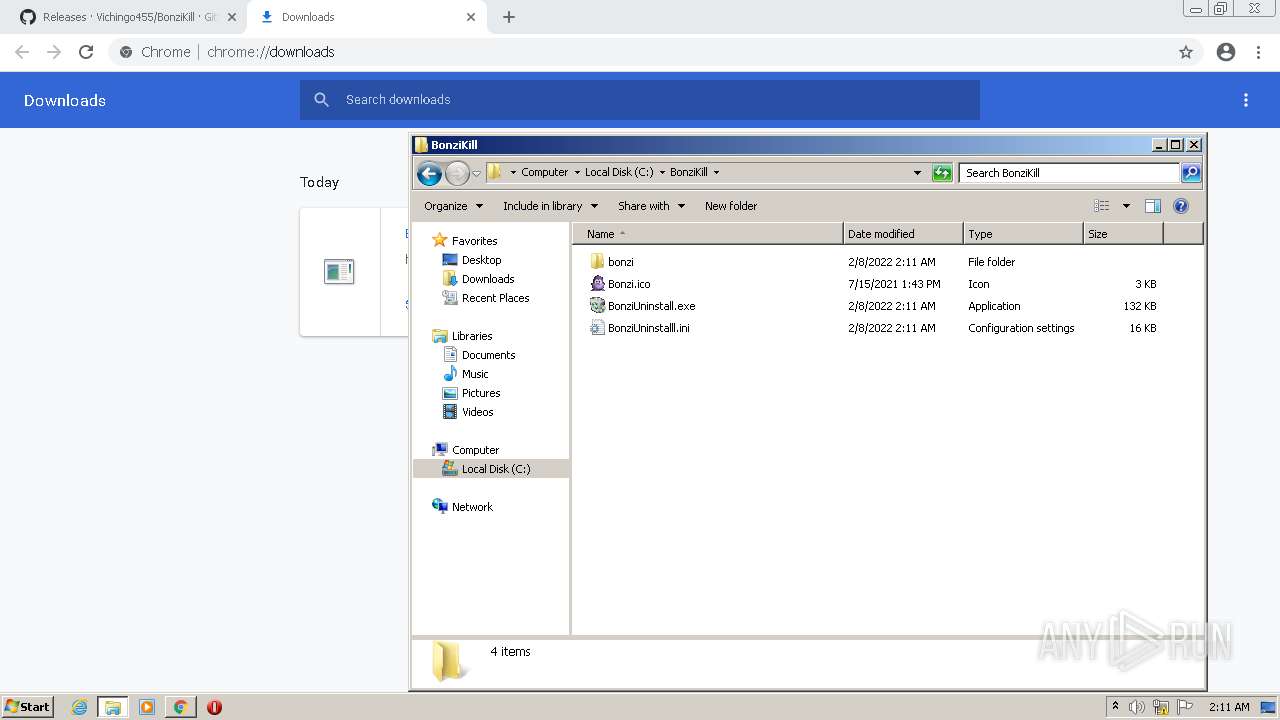Sort by Type column header
1280x720 pixels.
coord(1023,234)
